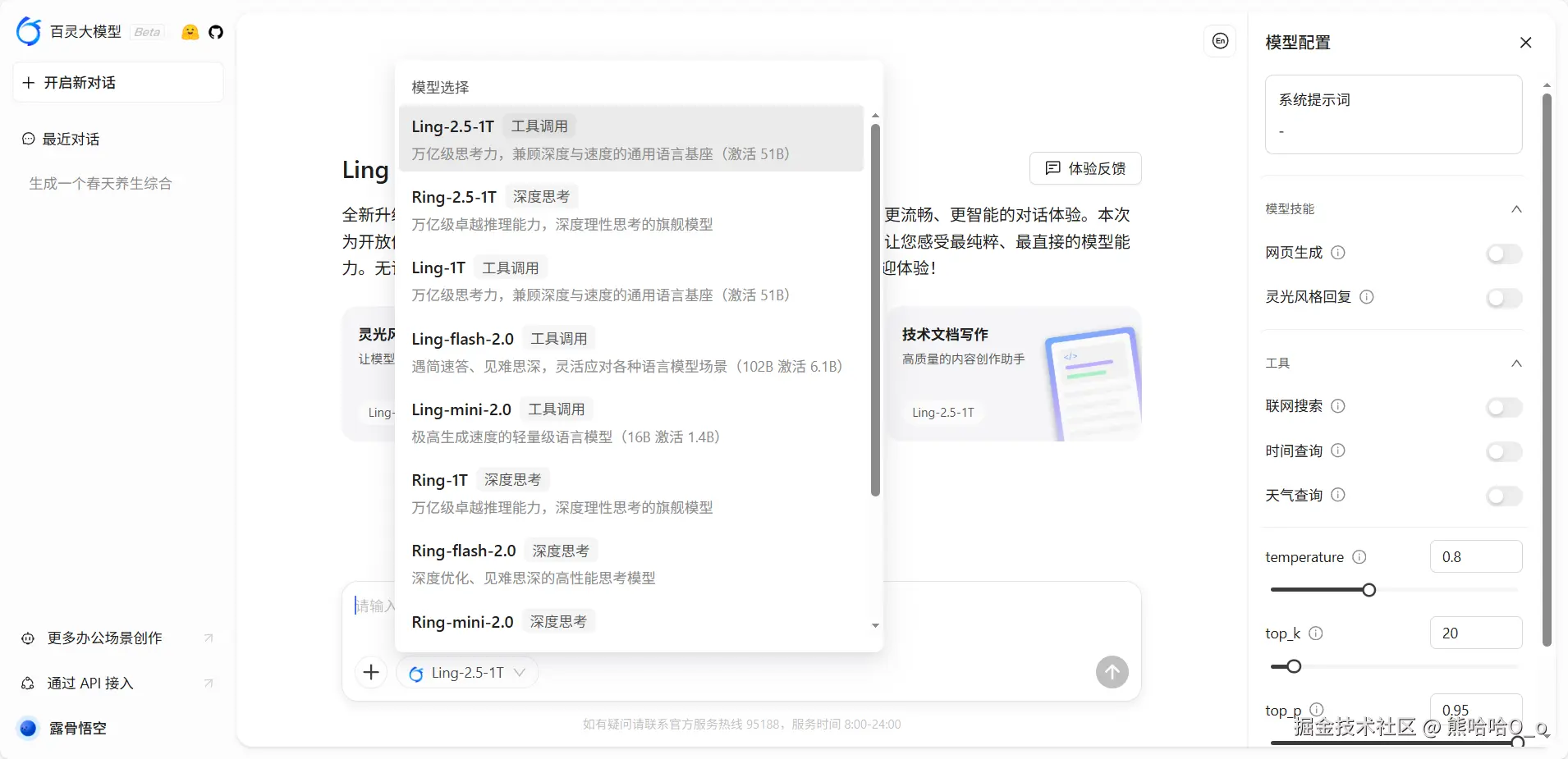The width and height of the screenshot is (1568, 759).
Task: Show info for time query tool
Action: (x=1338, y=450)
